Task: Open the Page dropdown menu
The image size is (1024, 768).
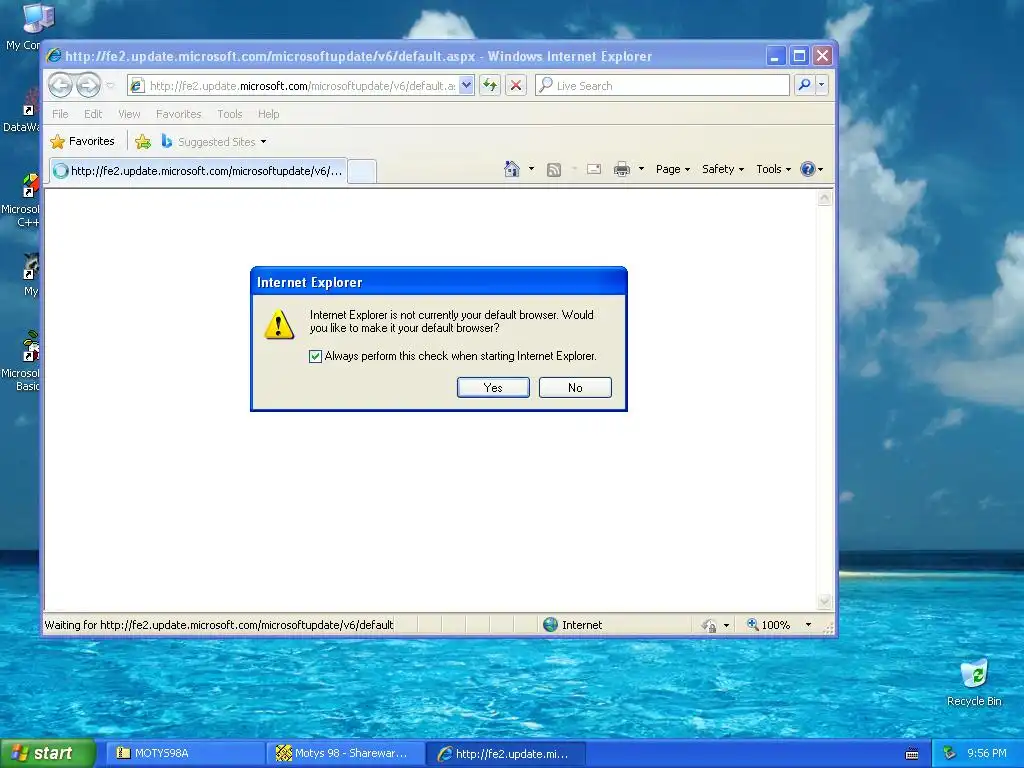Action: click(673, 169)
